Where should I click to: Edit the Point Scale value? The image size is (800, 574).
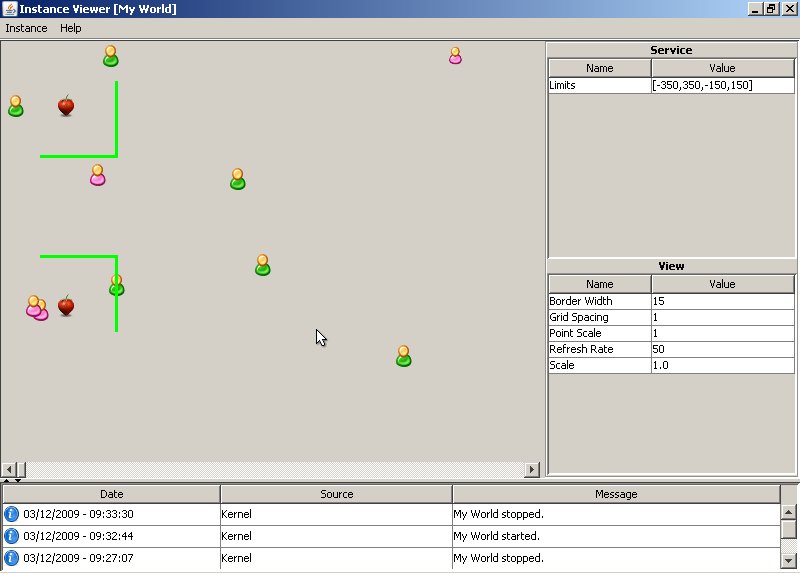coord(722,333)
